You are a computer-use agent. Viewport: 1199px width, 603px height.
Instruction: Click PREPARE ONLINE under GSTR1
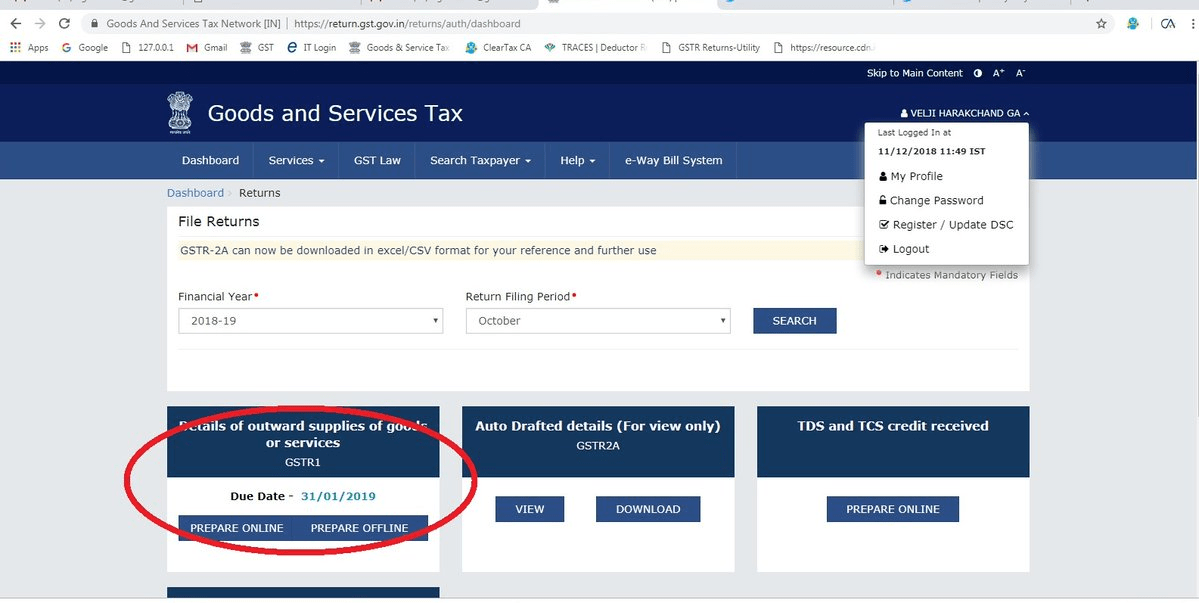click(237, 528)
